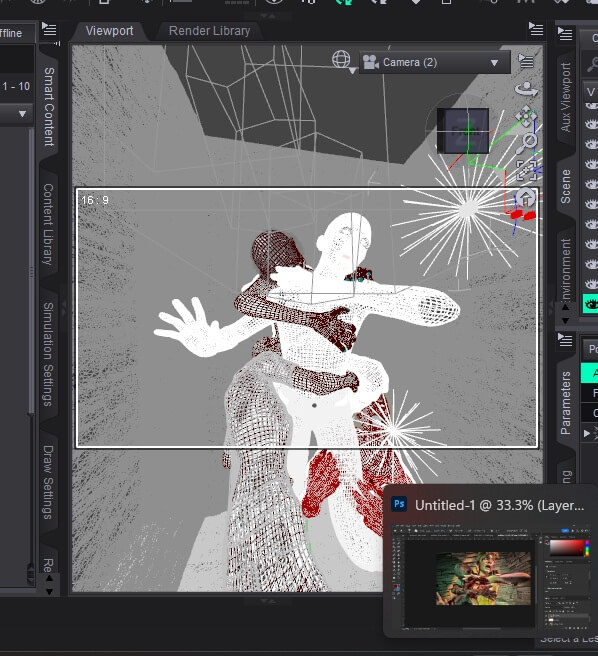Open the dropdown arrow below 1 - 10
598x661 pixels.
click(x=22, y=113)
